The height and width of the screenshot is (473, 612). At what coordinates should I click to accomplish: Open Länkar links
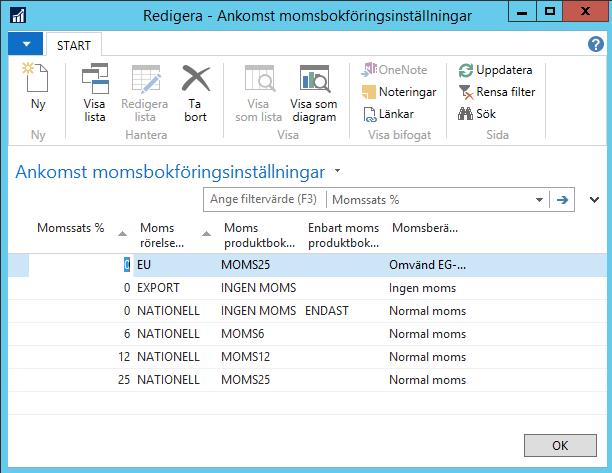[388, 114]
